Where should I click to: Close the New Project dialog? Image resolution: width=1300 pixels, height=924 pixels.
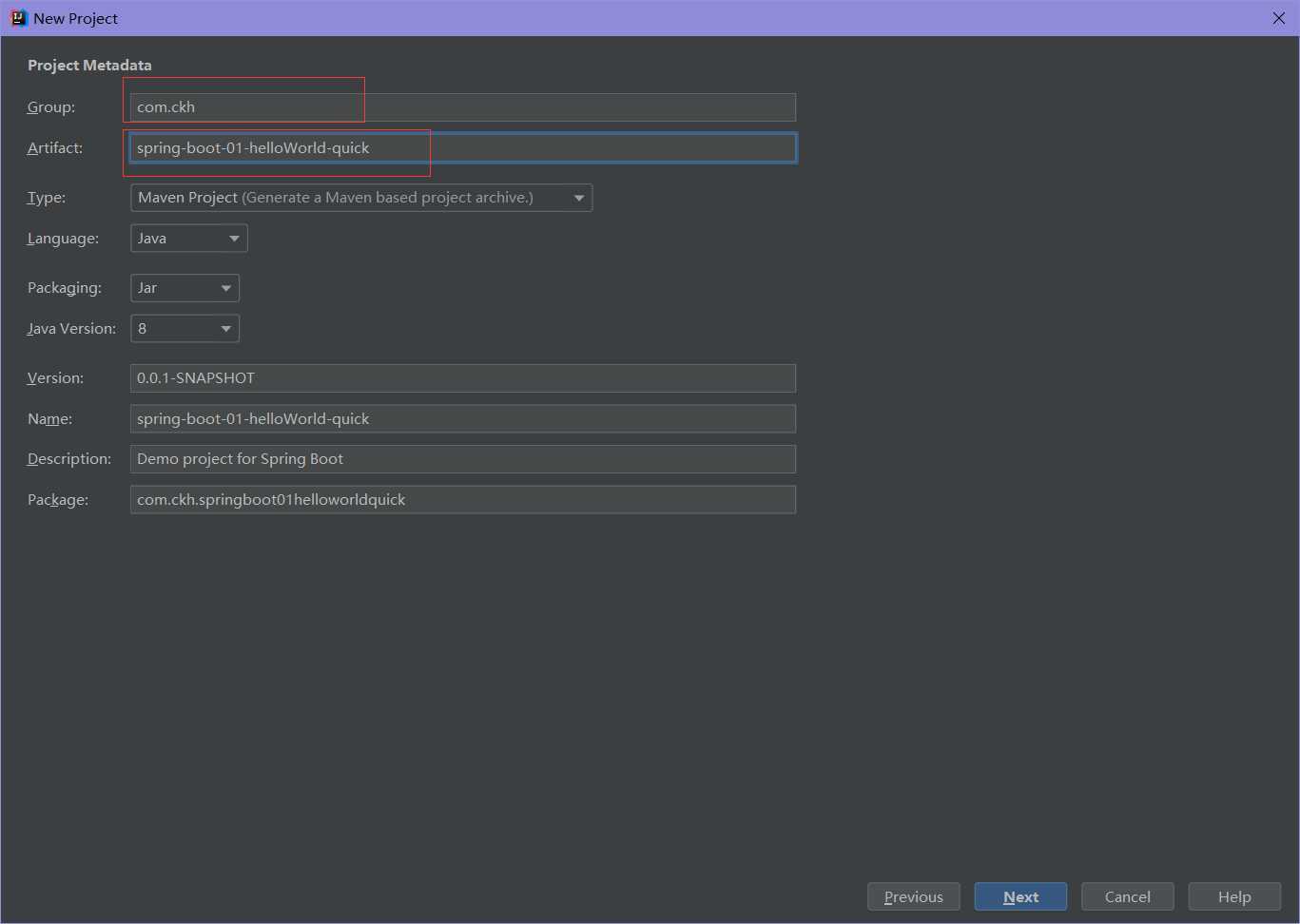[1279, 18]
